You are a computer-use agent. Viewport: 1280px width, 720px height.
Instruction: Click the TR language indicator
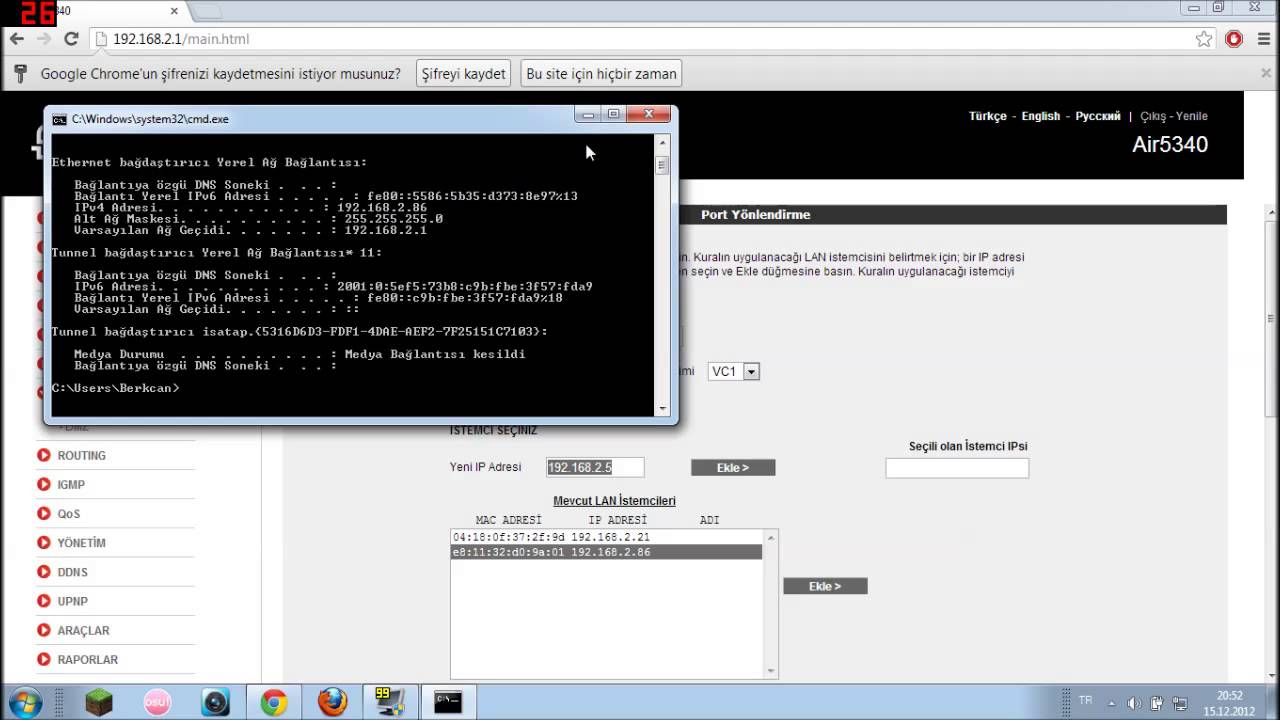(1085, 701)
